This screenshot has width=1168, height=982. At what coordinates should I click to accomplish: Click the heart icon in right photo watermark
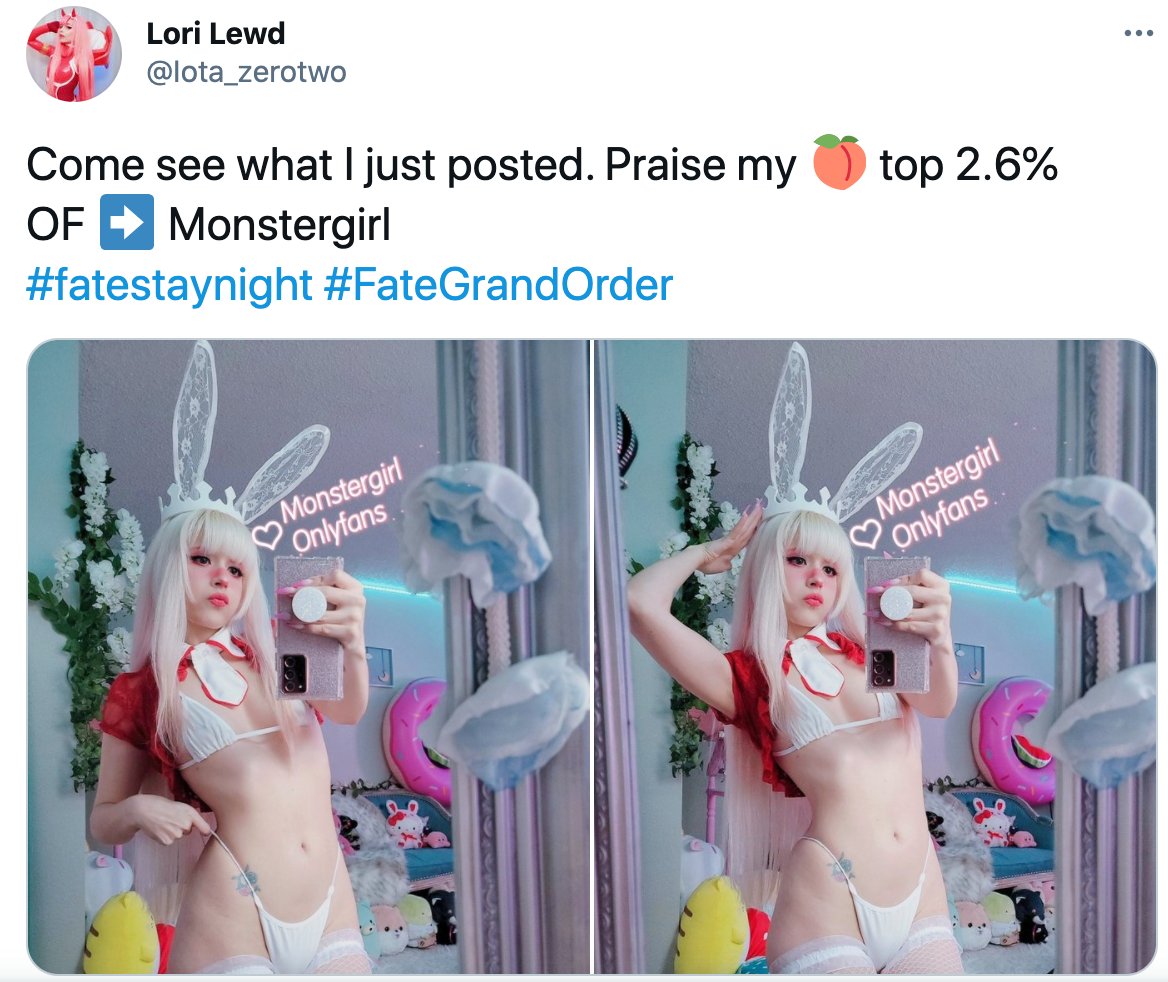click(x=866, y=532)
